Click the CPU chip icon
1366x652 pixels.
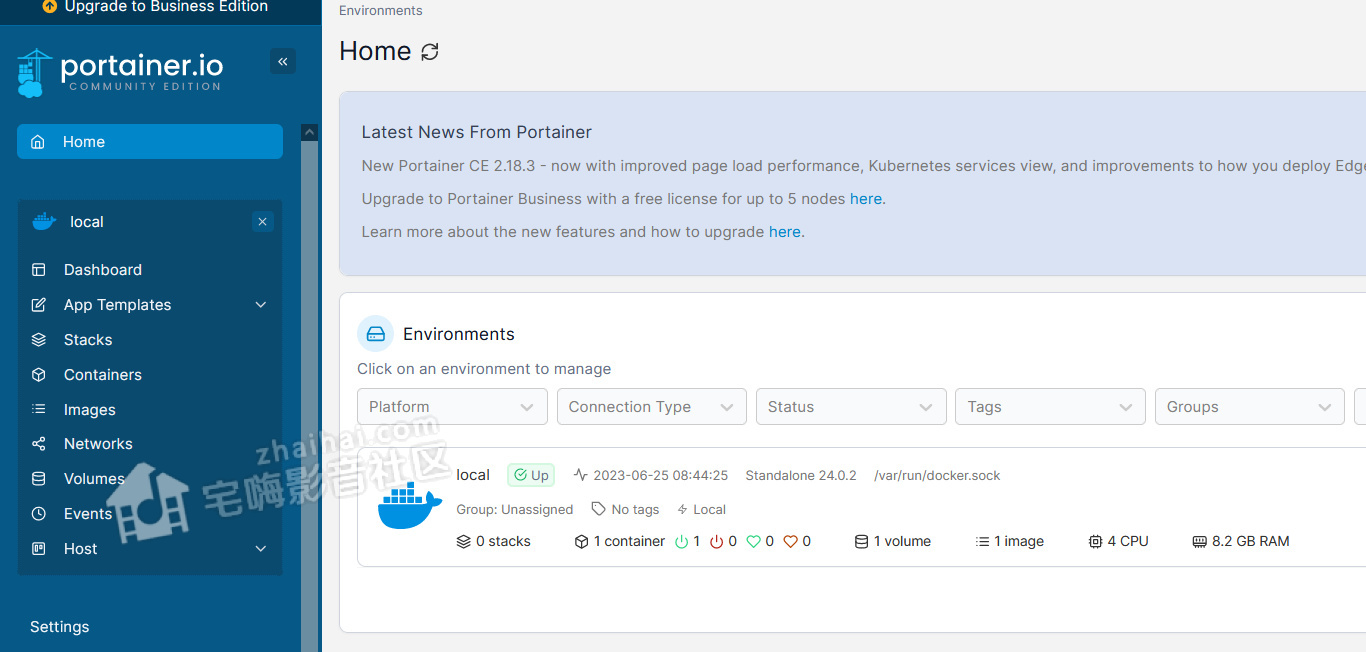(1095, 541)
